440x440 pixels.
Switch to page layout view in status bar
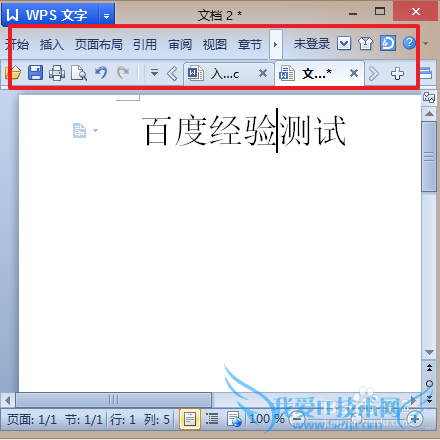point(190,419)
